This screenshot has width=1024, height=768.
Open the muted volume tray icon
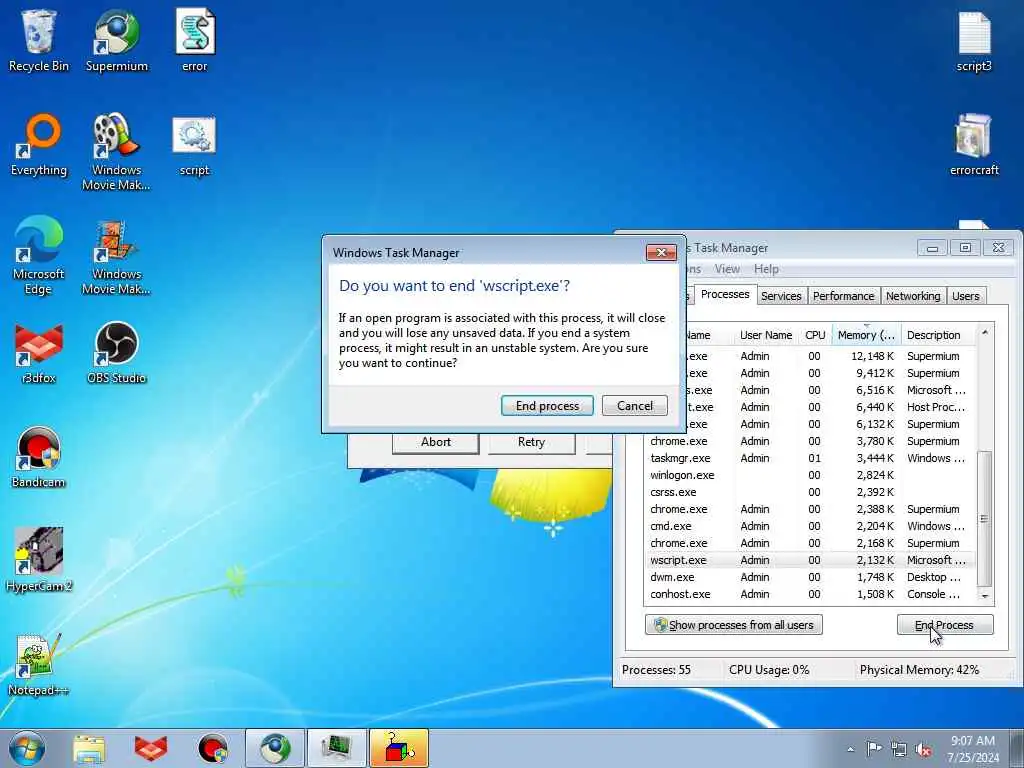923,750
